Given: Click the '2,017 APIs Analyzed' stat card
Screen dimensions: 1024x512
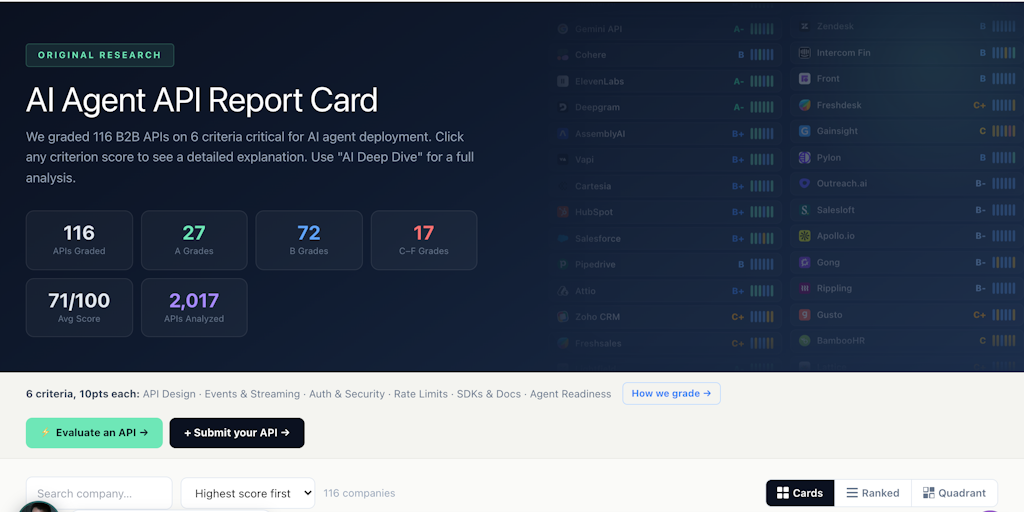Looking at the screenshot, I should (194, 308).
